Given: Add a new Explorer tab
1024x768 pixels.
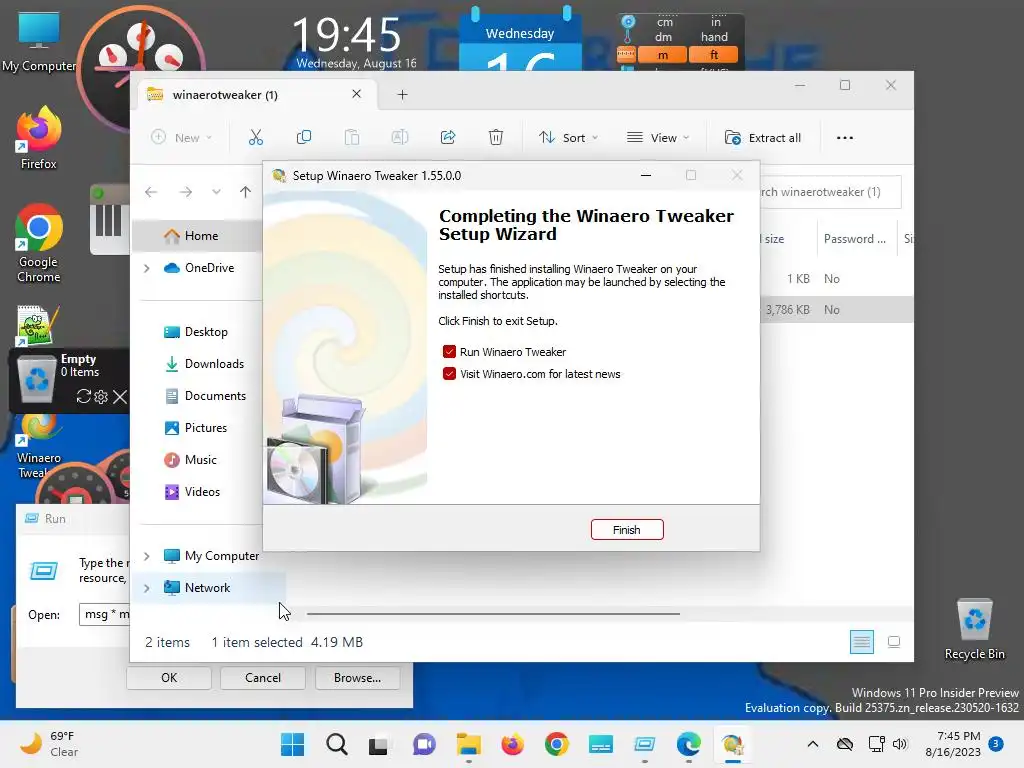Looking at the screenshot, I should (402, 95).
